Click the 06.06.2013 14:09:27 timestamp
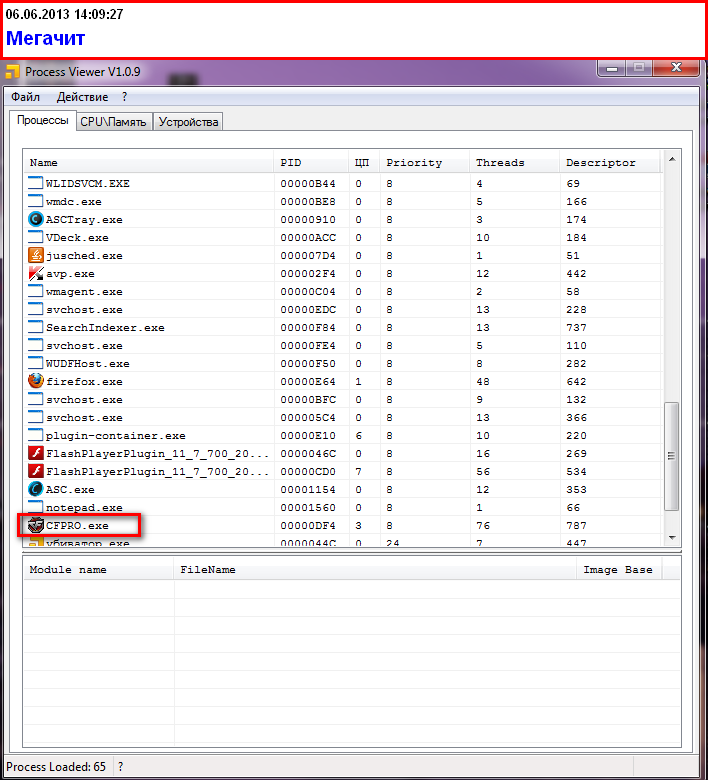 pyautogui.click(x=64, y=14)
